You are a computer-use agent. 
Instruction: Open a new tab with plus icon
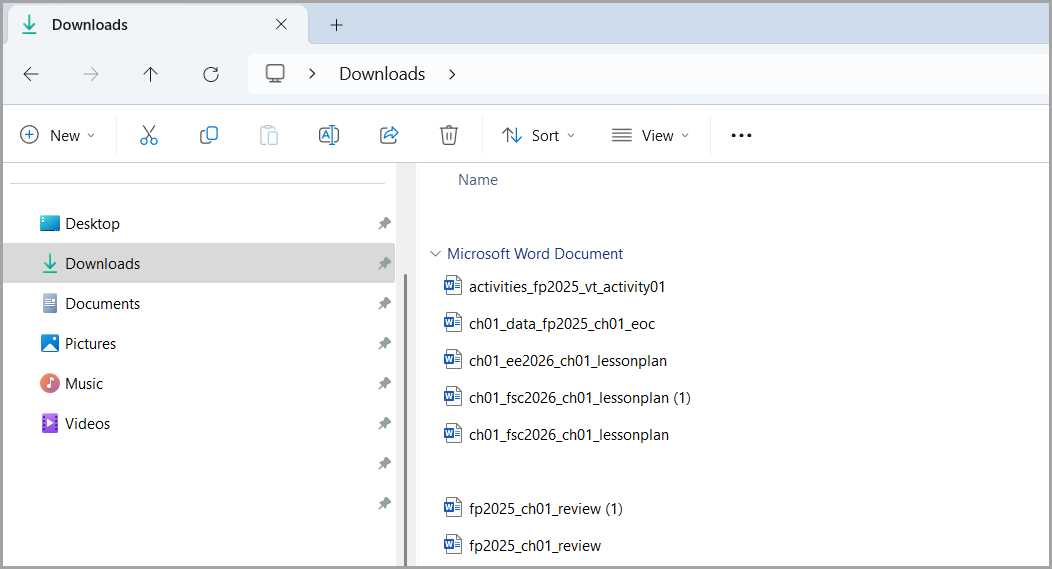point(337,25)
